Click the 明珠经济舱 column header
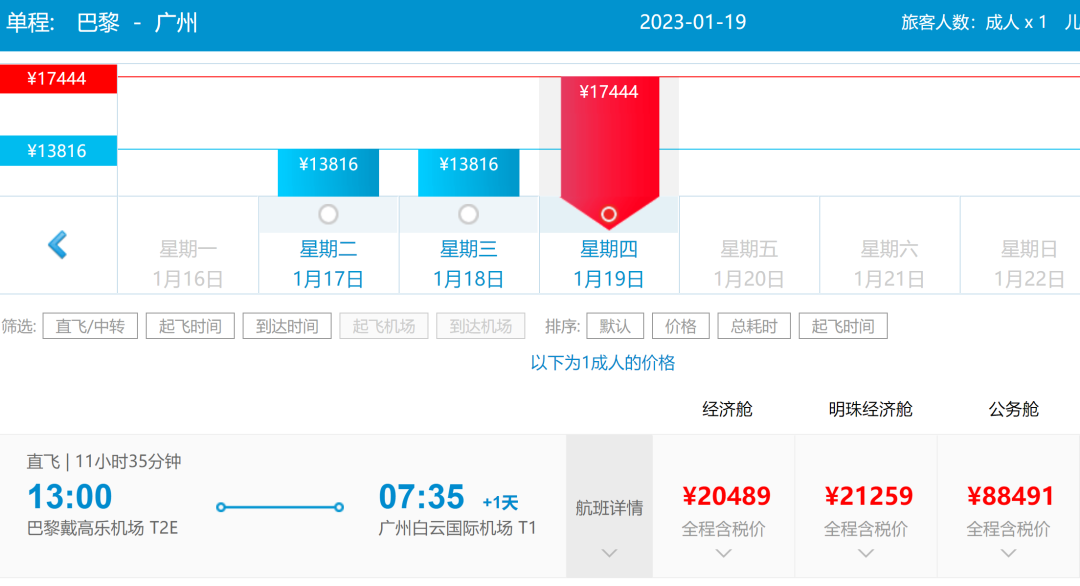This screenshot has width=1080, height=586. tap(870, 409)
